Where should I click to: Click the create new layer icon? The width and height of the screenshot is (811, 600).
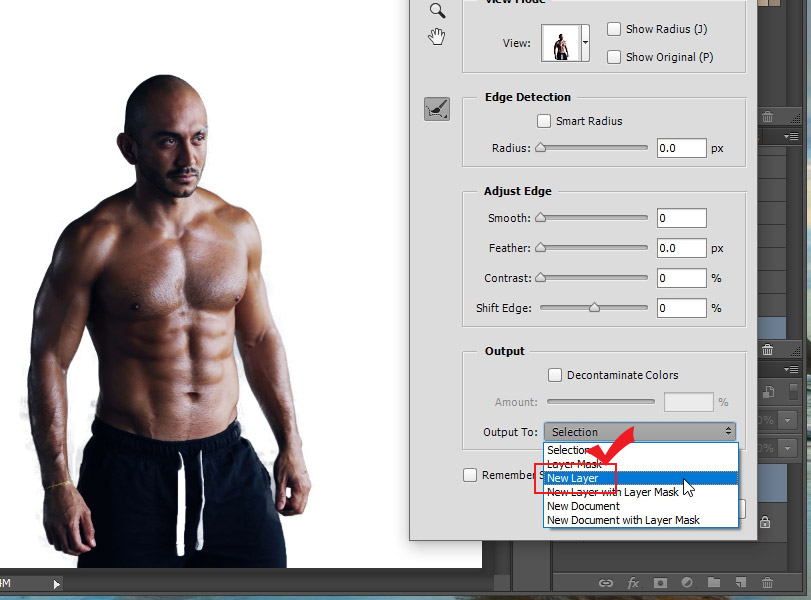(741, 582)
